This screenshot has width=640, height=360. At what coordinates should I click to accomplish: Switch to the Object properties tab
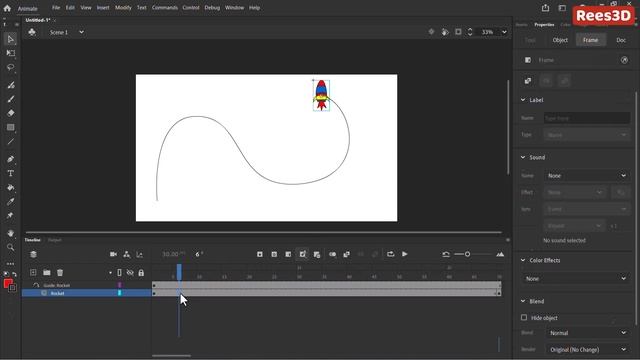tap(560, 40)
